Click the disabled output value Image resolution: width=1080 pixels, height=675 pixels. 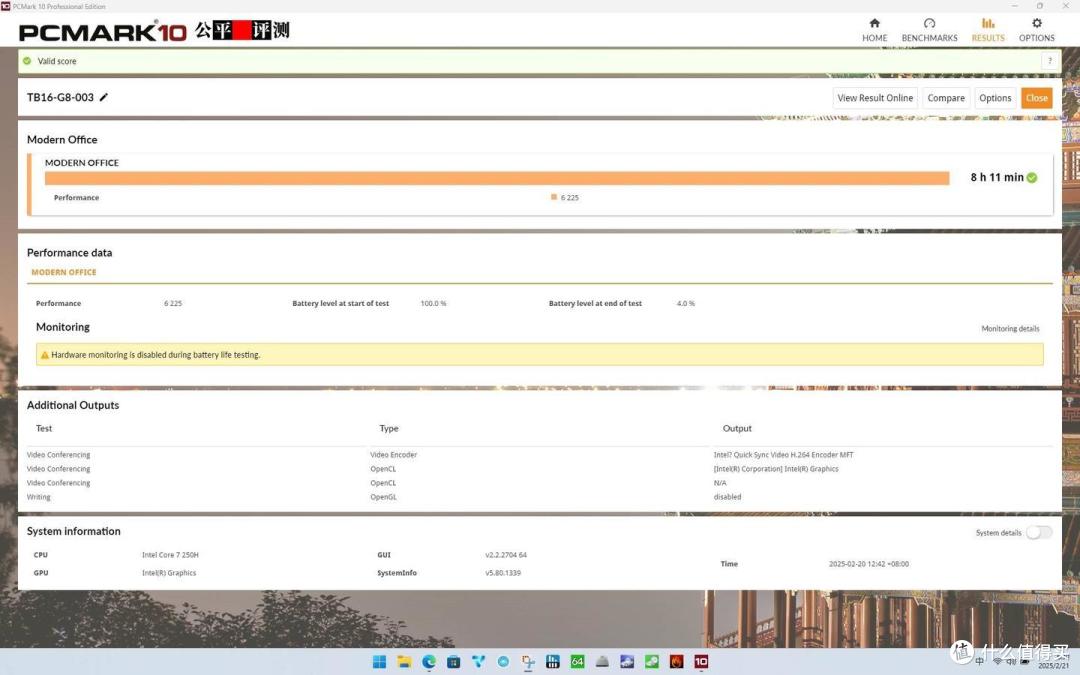727,497
